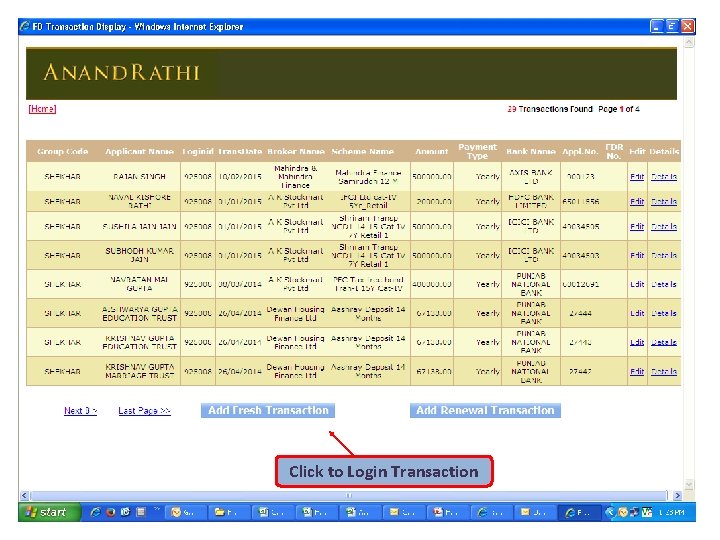The height and width of the screenshot is (540, 720).
Task: Select the 10/02/2015 transaction date cell
Action: (x=240, y=176)
